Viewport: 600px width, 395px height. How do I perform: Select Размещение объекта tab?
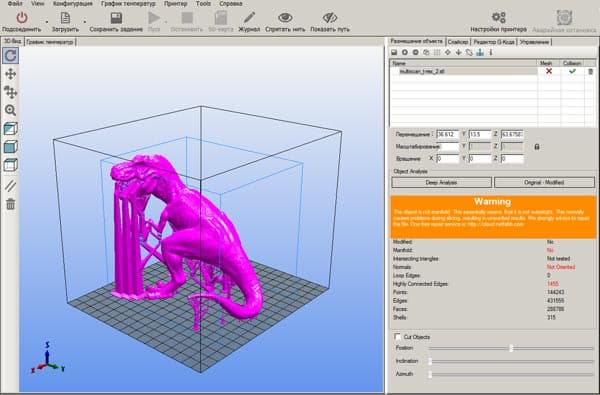point(416,41)
